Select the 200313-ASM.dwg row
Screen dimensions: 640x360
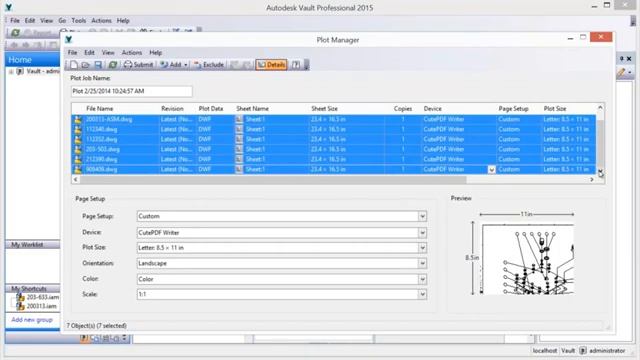click(334, 119)
